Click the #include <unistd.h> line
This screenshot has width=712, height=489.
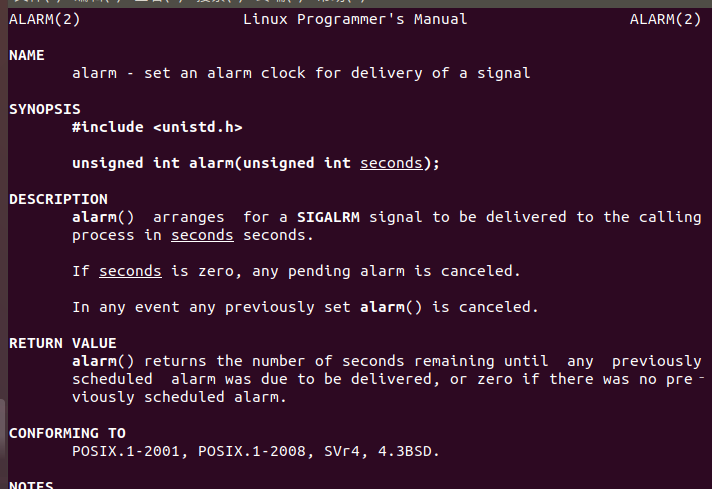pyautogui.click(x=157, y=127)
